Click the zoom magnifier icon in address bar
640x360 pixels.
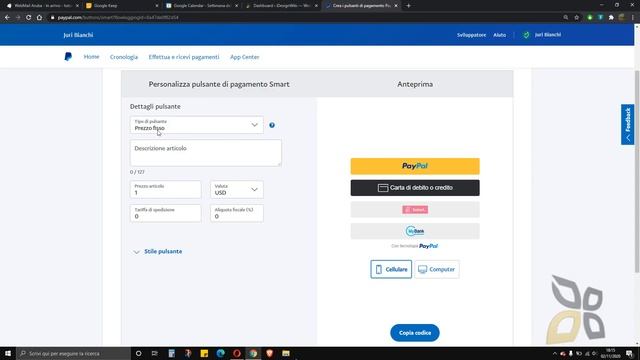tap(566, 18)
